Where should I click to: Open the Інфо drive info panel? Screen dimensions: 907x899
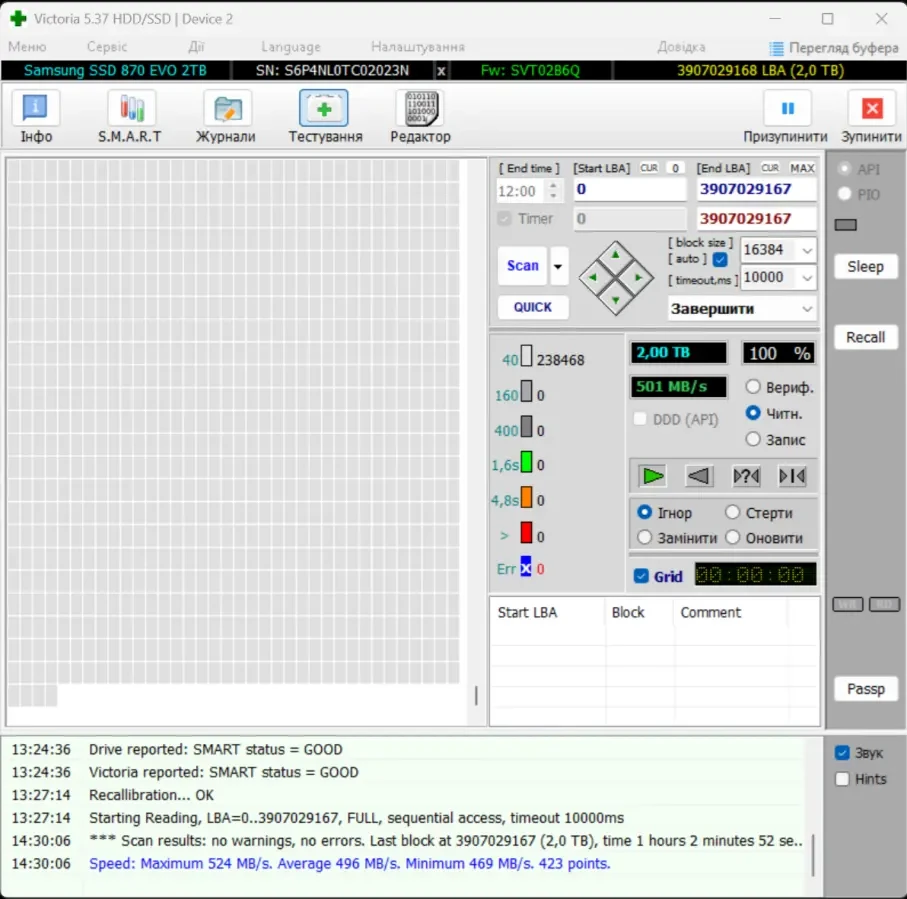coord(36,116)
